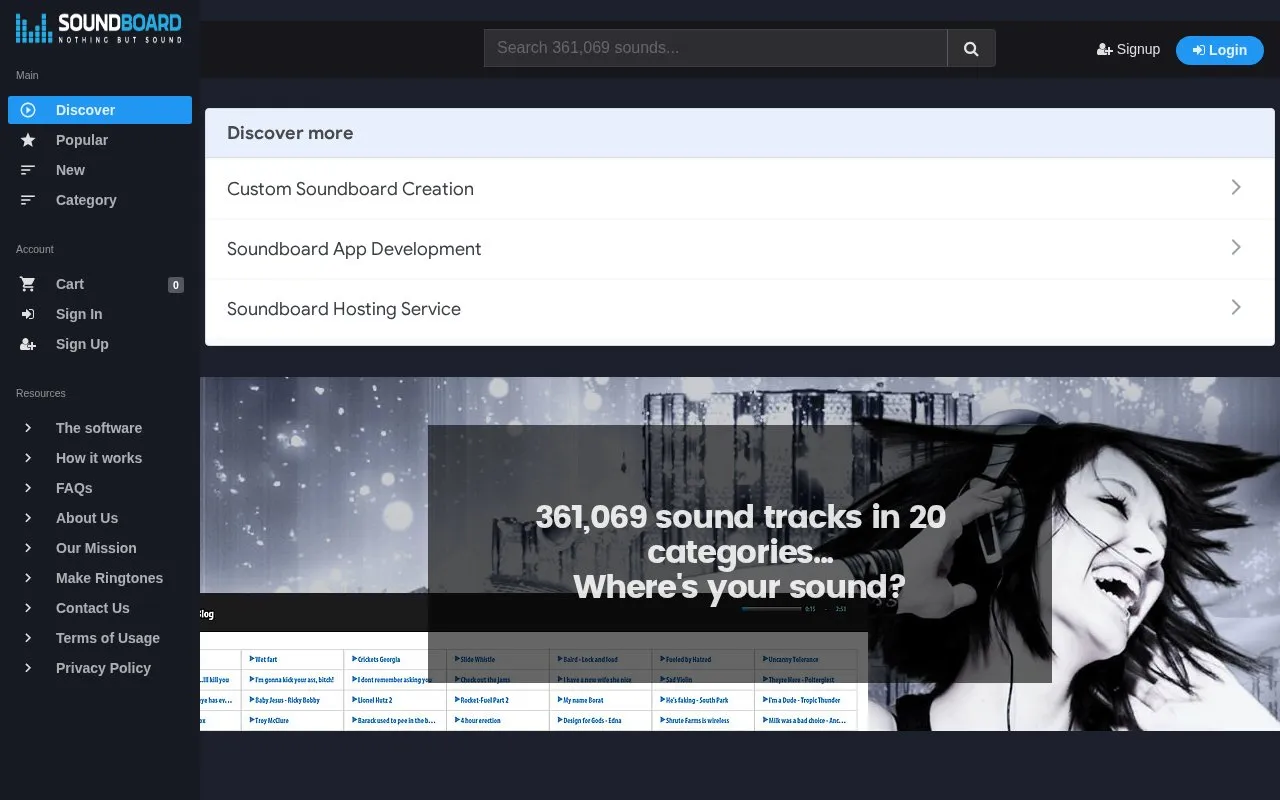Open the Discover menu item
Image resolution: width=1280 pixels, height=800 pixels.
click(100, 110)
